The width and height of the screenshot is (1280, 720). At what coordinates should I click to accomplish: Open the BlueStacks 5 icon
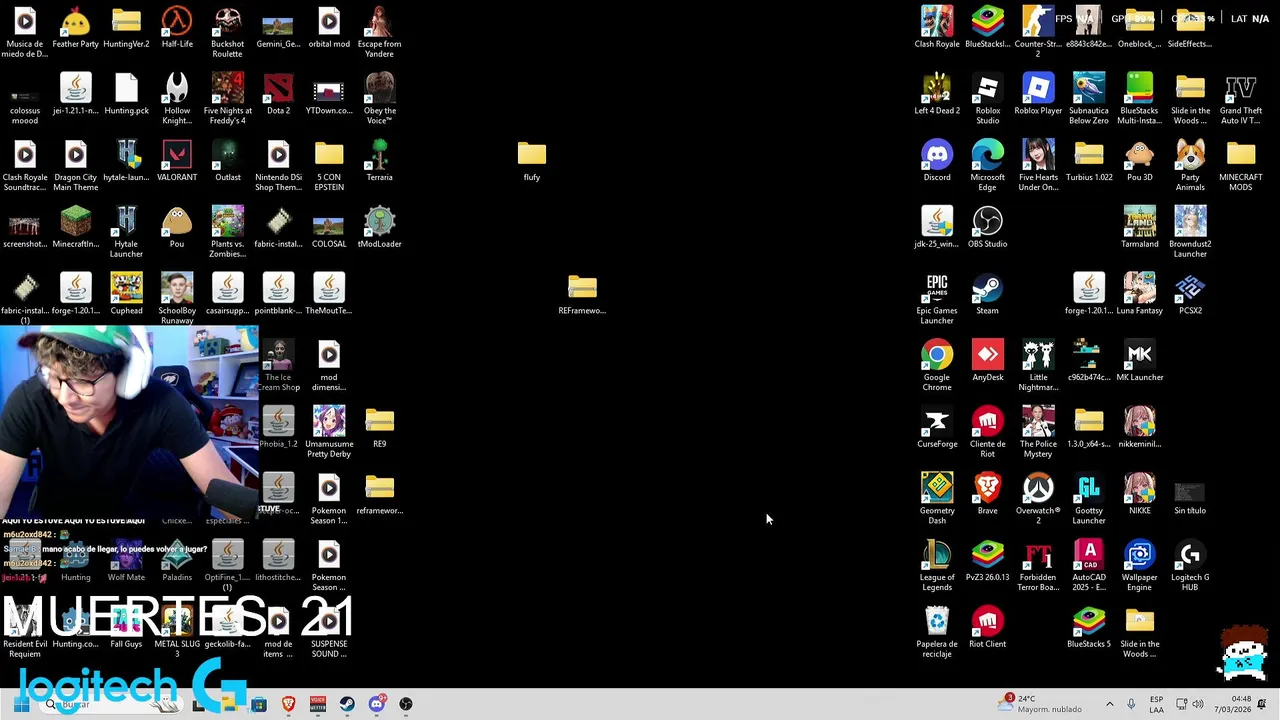tap(1089, 628)
